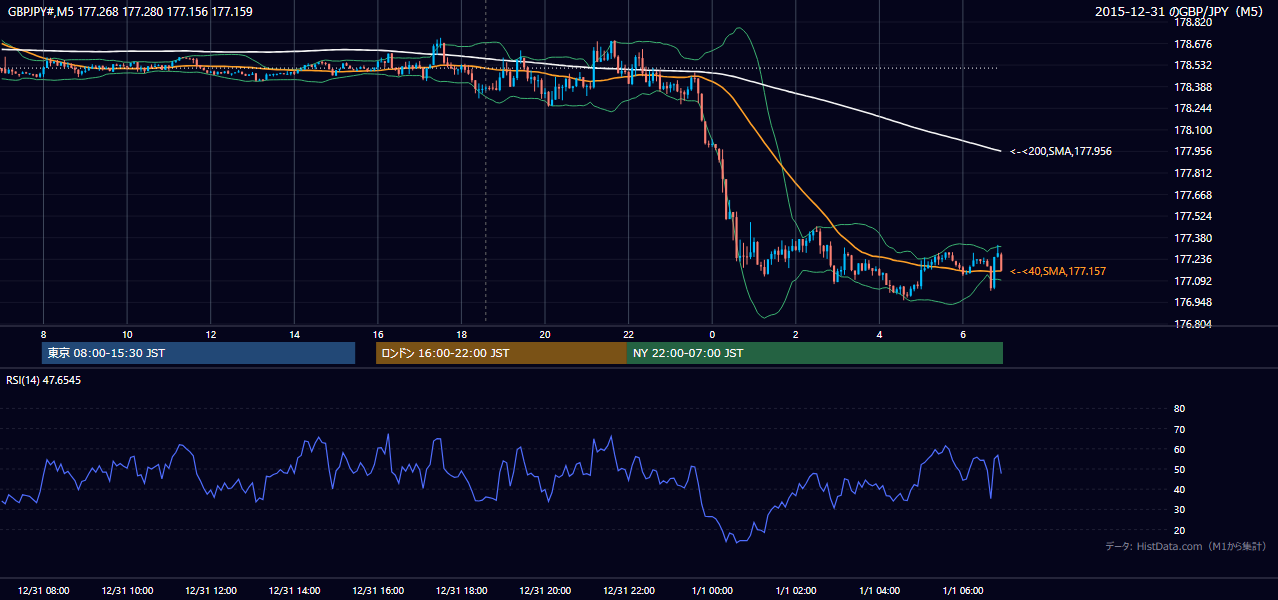Click the 40 SMA 177.157 label

pos(1057,271)
